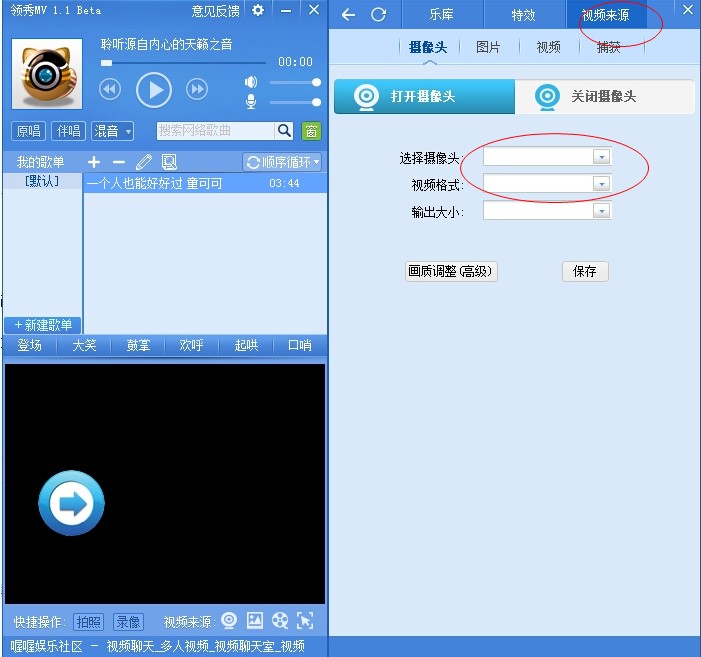Viewport: 701px width, 657px height.
Task: Select image source icon in bottom bar
Action: tap(255, 620)
